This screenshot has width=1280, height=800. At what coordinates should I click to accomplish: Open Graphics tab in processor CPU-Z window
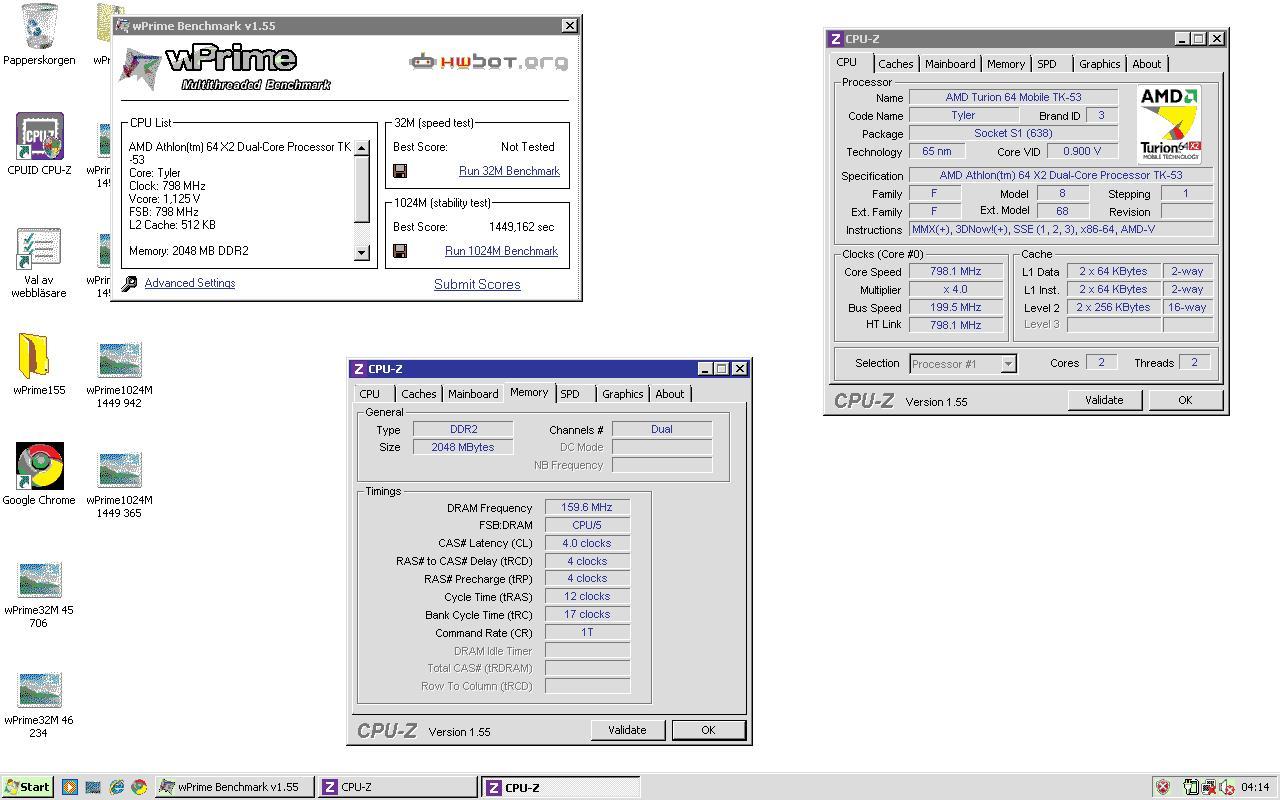(1100, 64)
